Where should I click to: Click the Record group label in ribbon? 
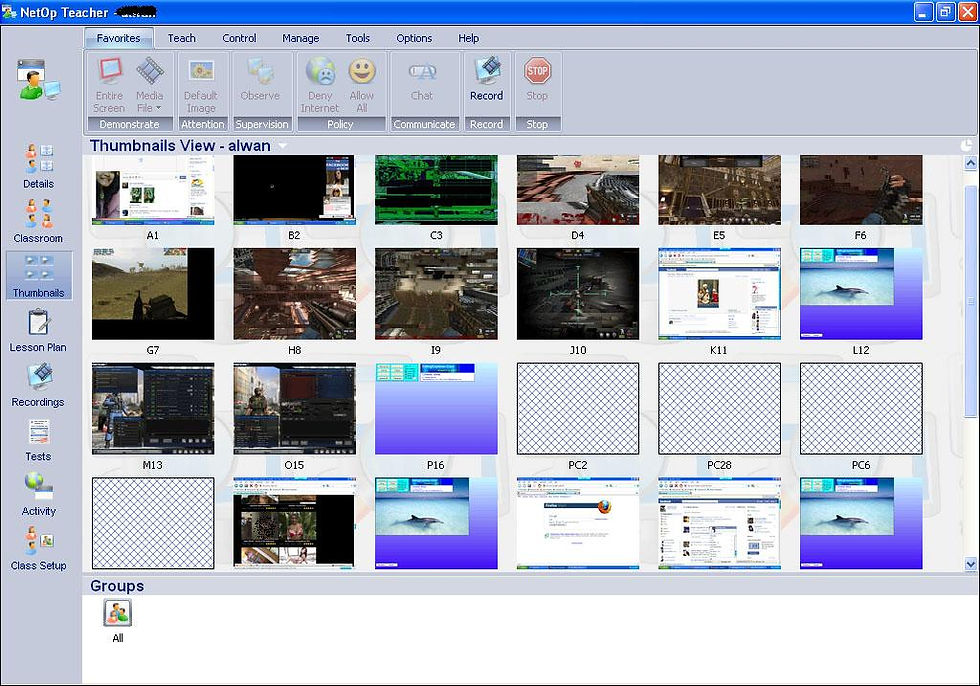[x=486, y=124]
